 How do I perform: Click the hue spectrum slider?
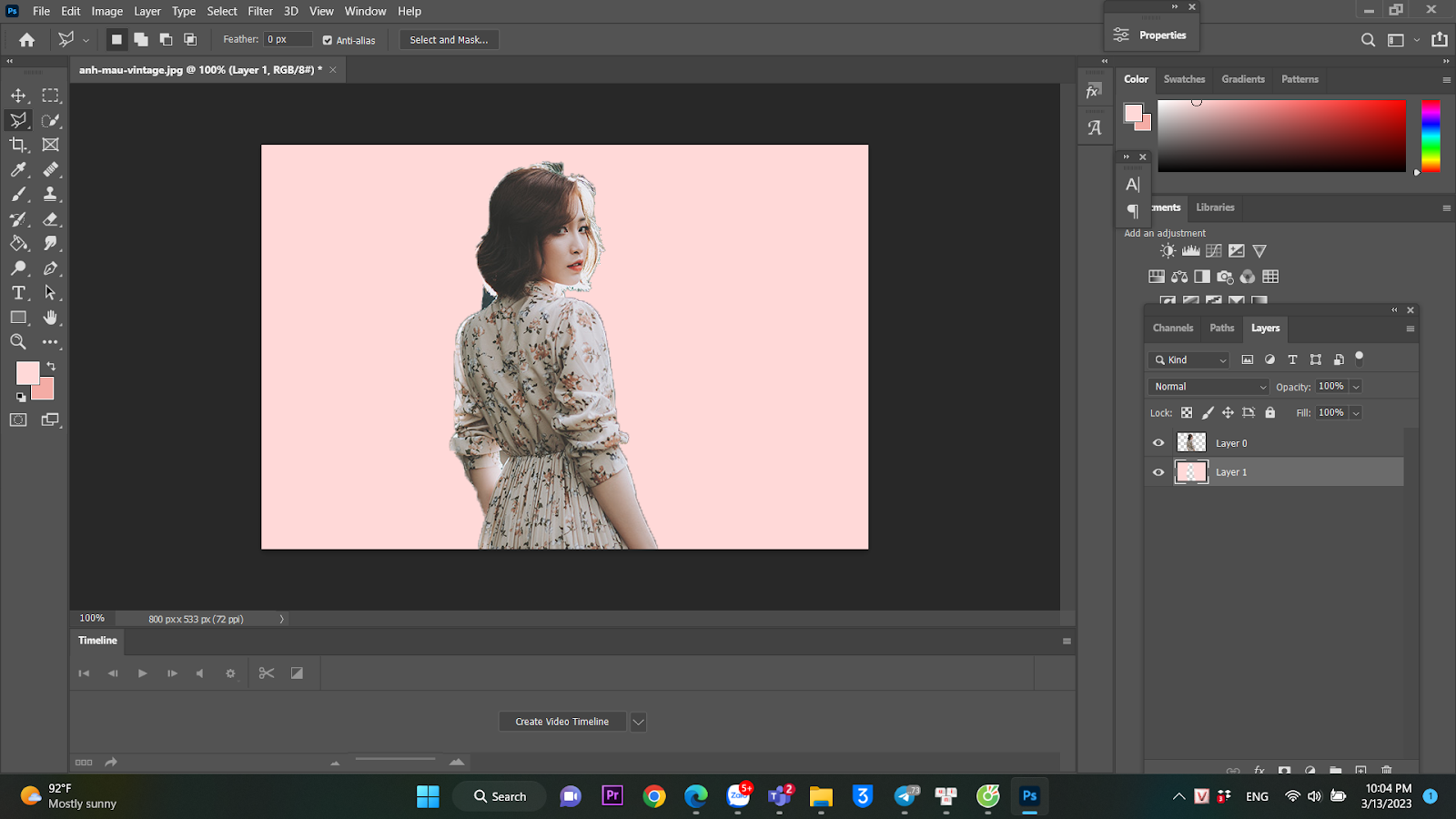(1431, 136)
